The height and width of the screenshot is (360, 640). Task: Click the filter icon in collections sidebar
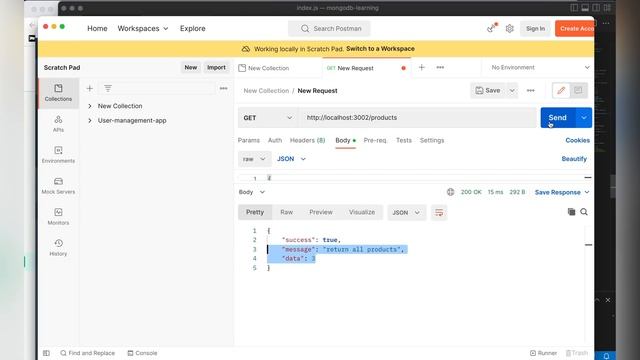point(108,88)
